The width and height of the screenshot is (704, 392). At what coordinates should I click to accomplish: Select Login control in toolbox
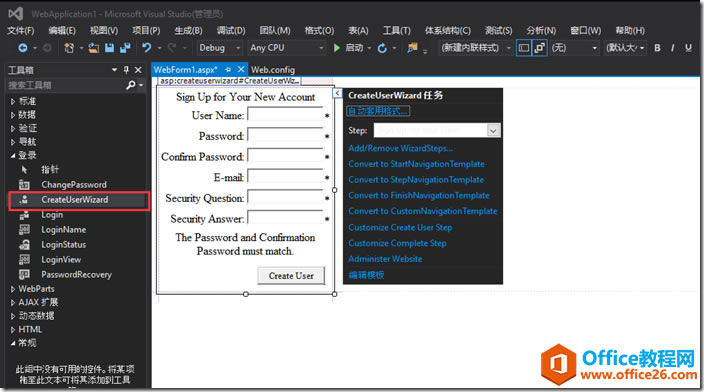coord(52,215)
